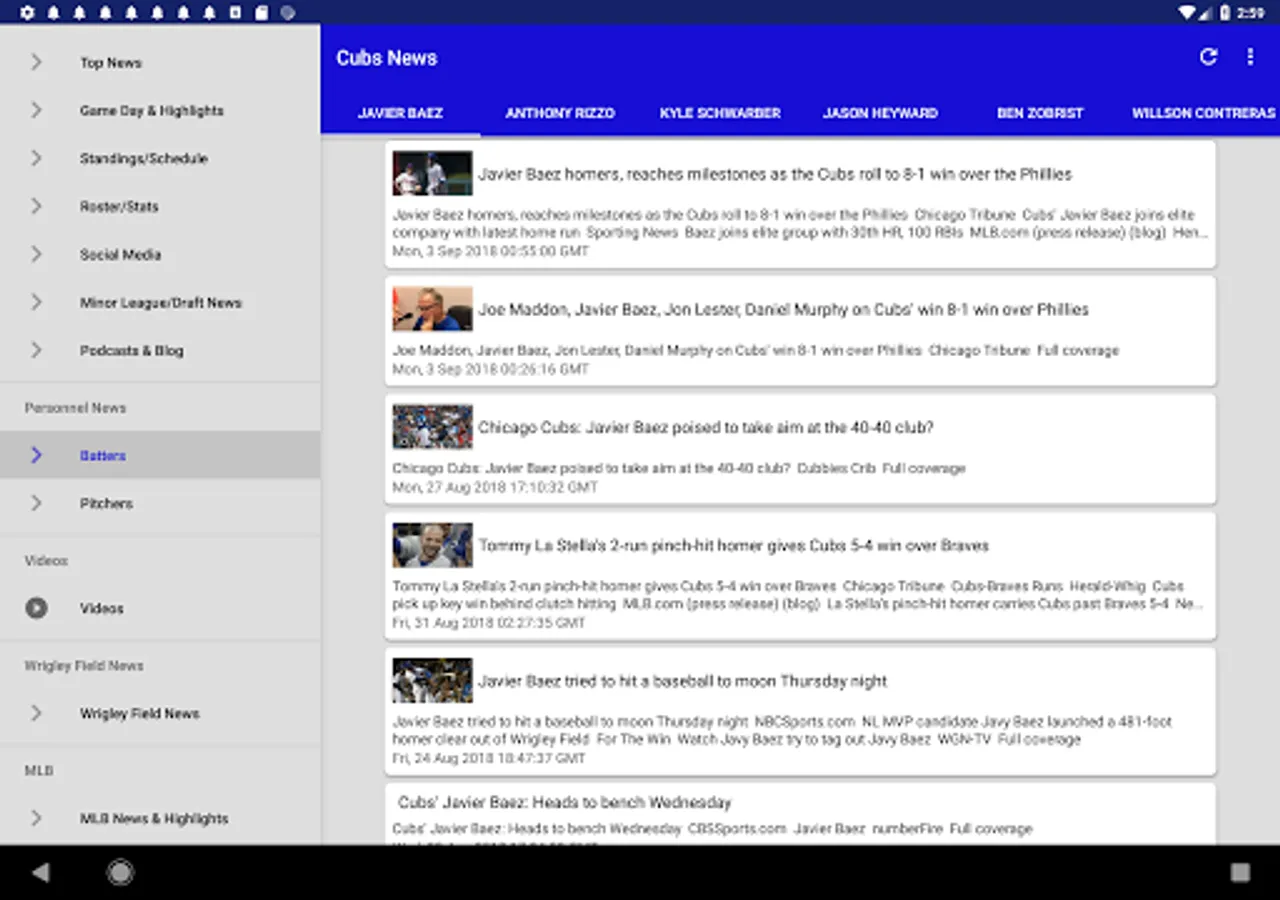The height and width of the screenshot is (900, 1280).
Task: Select the 'Mon, 3 Sep 2018 00:26:16 GMT' timestamp
Action: [491, 369]
